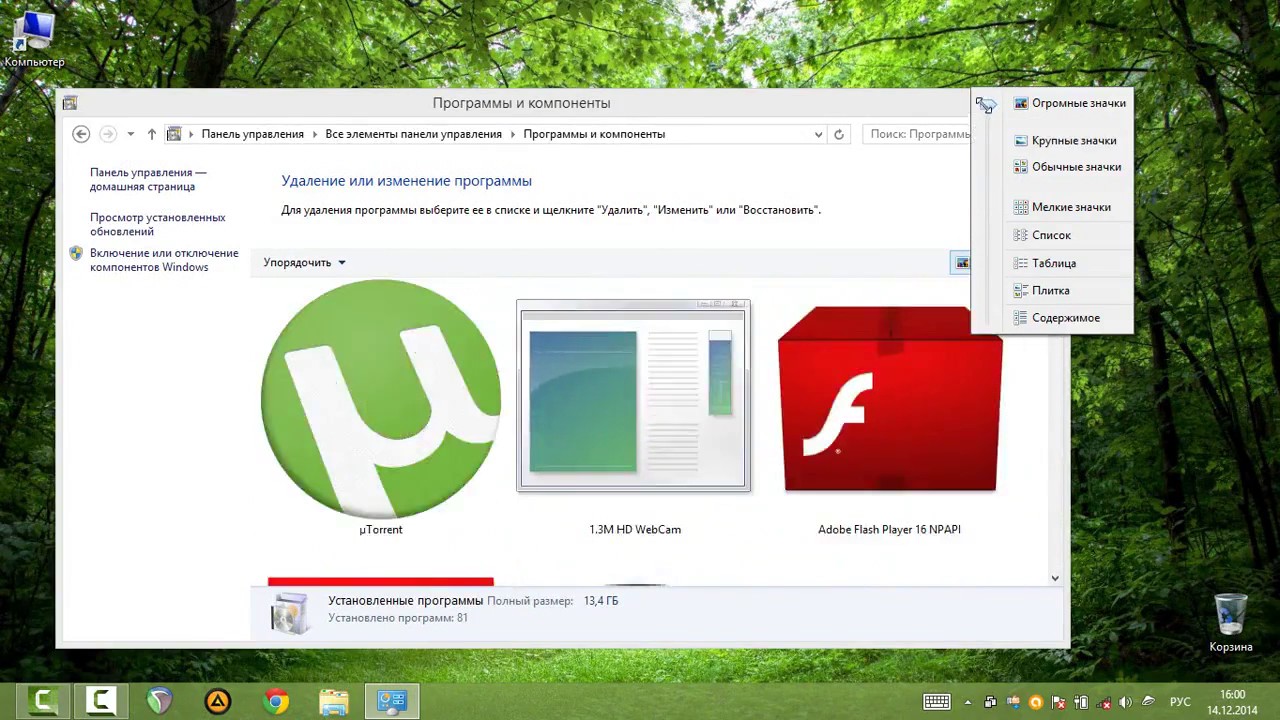The width and height of the screenshot is (1280, 720).
Task: Click Панель управления in the address bar
Action: (x=252, y=134)
